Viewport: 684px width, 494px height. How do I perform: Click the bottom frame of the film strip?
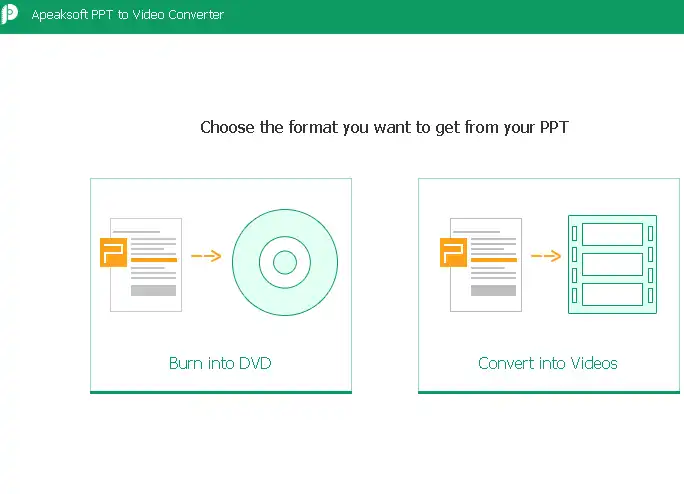(612, 294)
